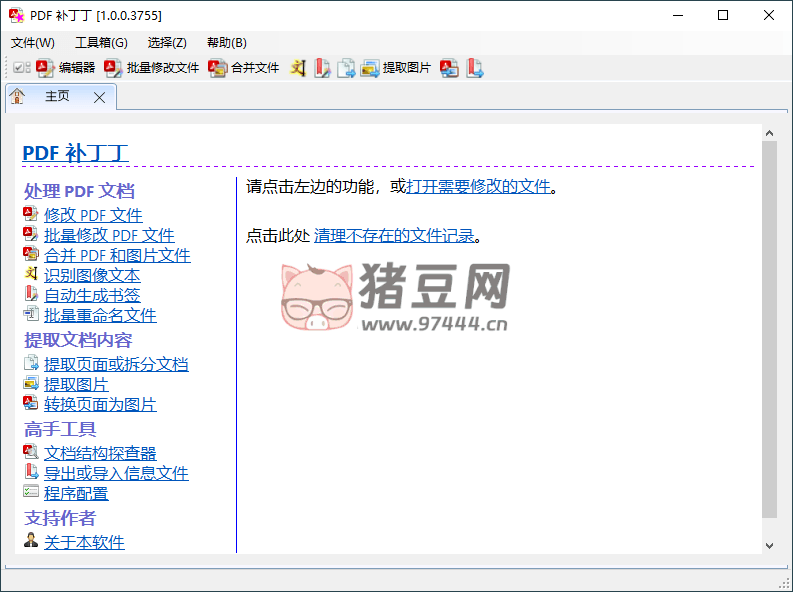Click the 打开需要修改的文件 link

click(x=479, y=186)
